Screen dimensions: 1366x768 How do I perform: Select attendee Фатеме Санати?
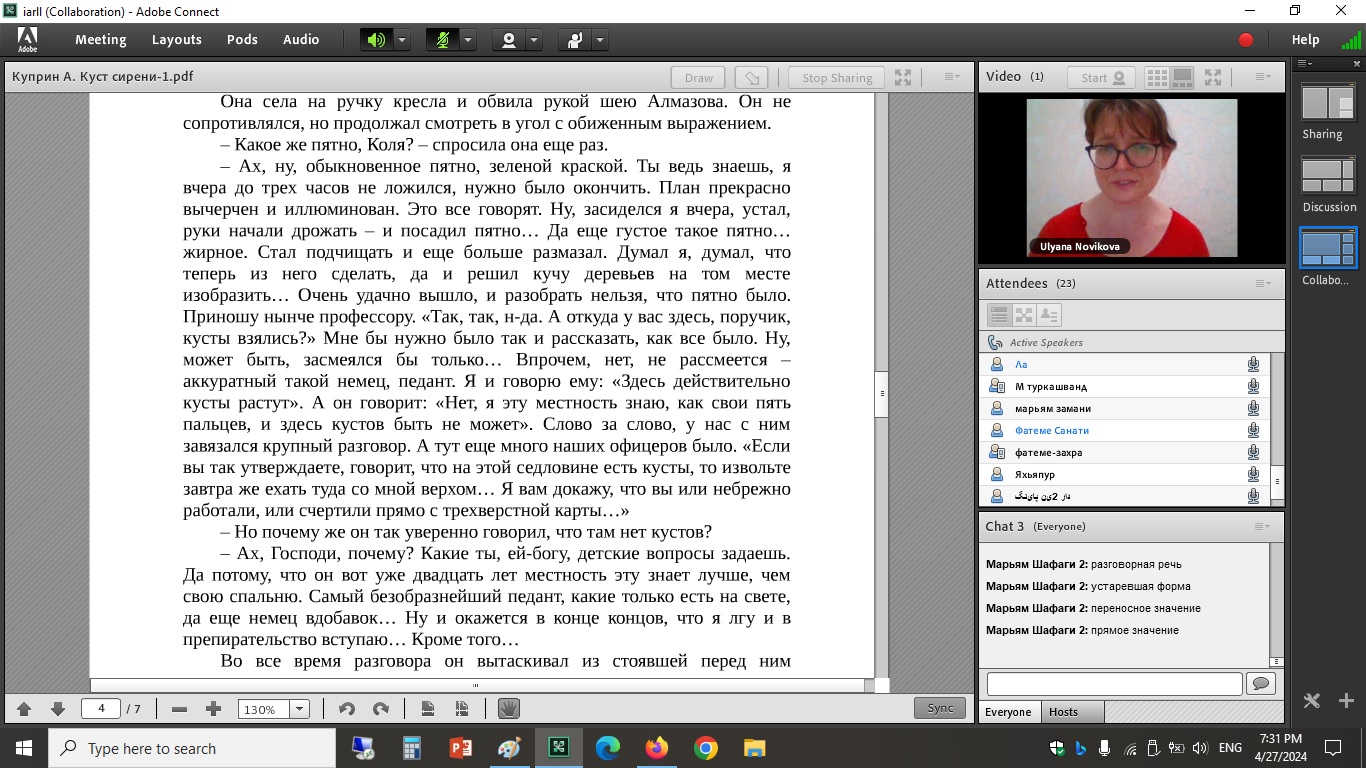1124,430
